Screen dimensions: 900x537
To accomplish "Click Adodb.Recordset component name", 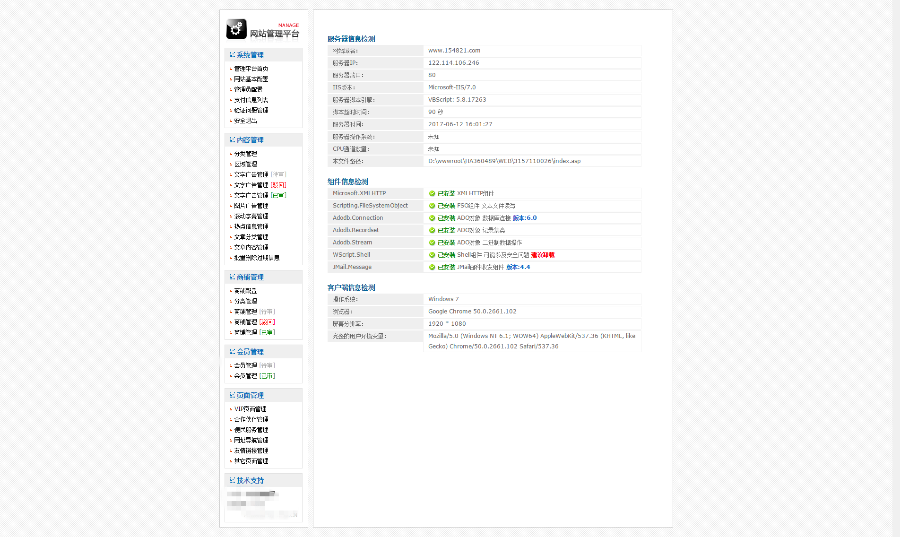I will pos(355,230).
